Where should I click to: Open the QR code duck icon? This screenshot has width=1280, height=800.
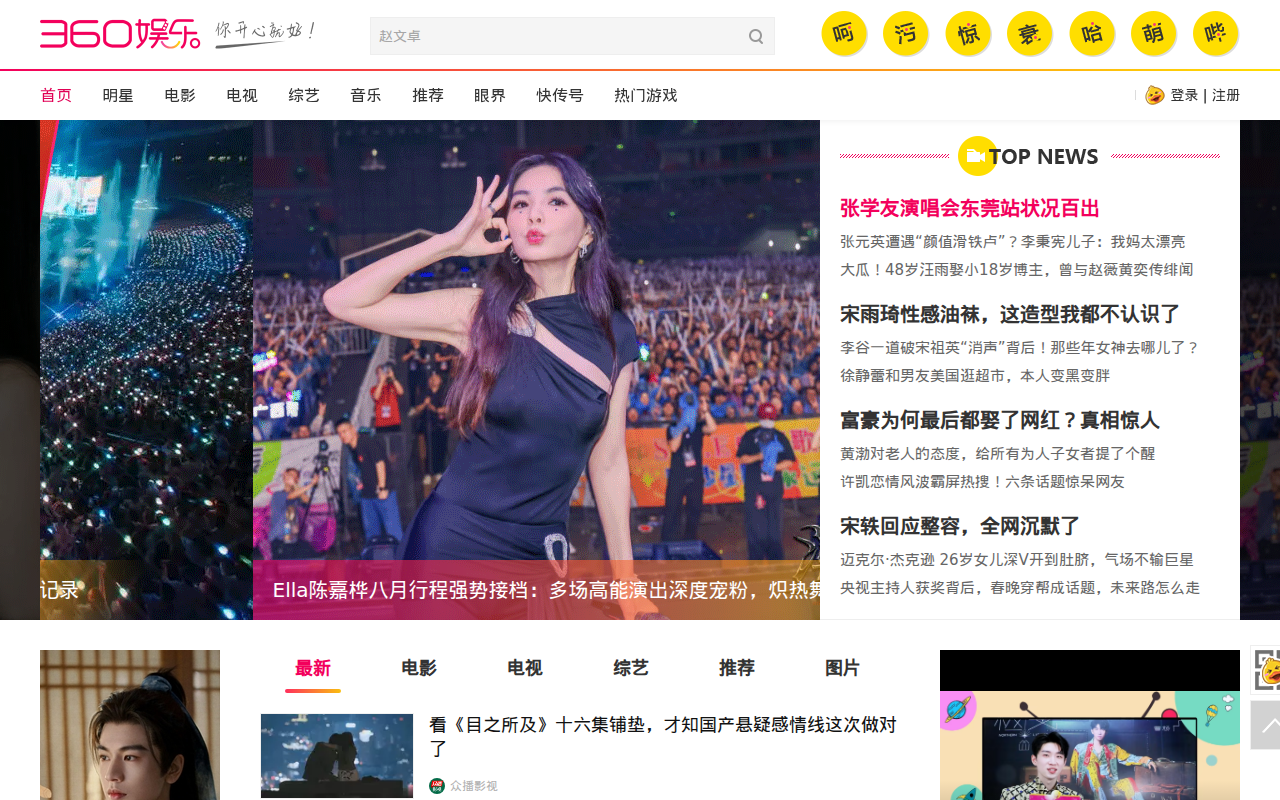(1266, 669)
